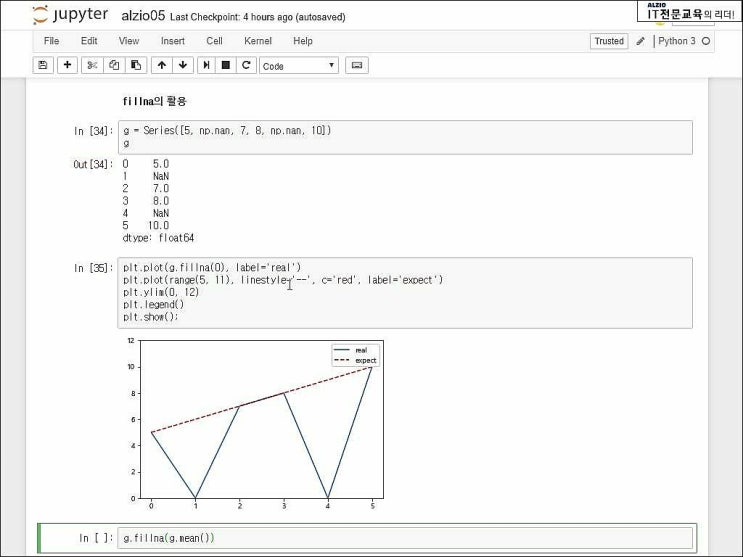Image resolution: width=743 pixels, height=557 pixels.
Task: Click the fillna markdown heading
Action: pyautogui.click(x=154, y=101)
